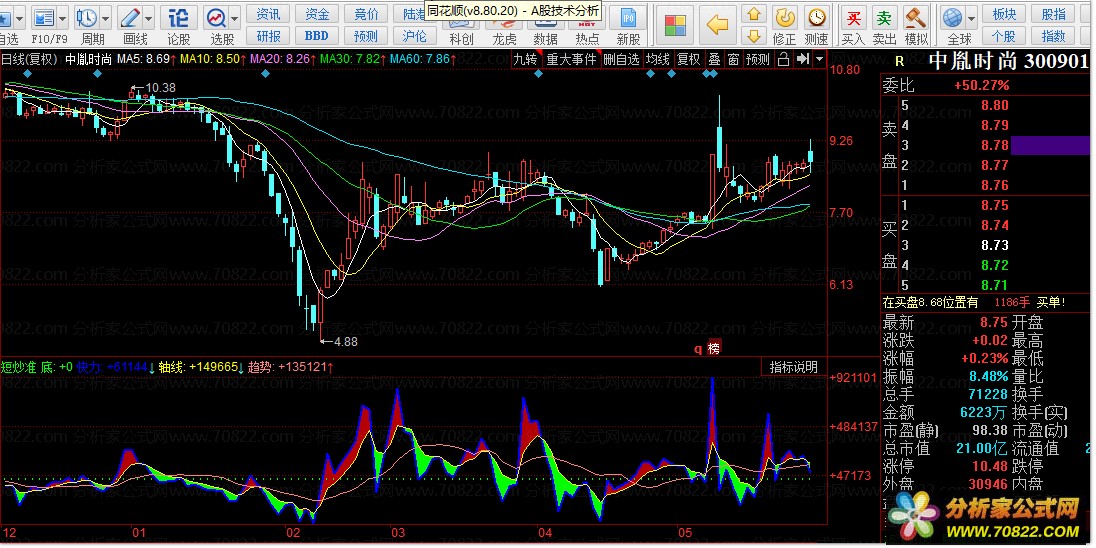The height and width of the screenshot is (548, 1096).
Task: Click the four-color multi-window grid icon
Action: click(675, 26)
